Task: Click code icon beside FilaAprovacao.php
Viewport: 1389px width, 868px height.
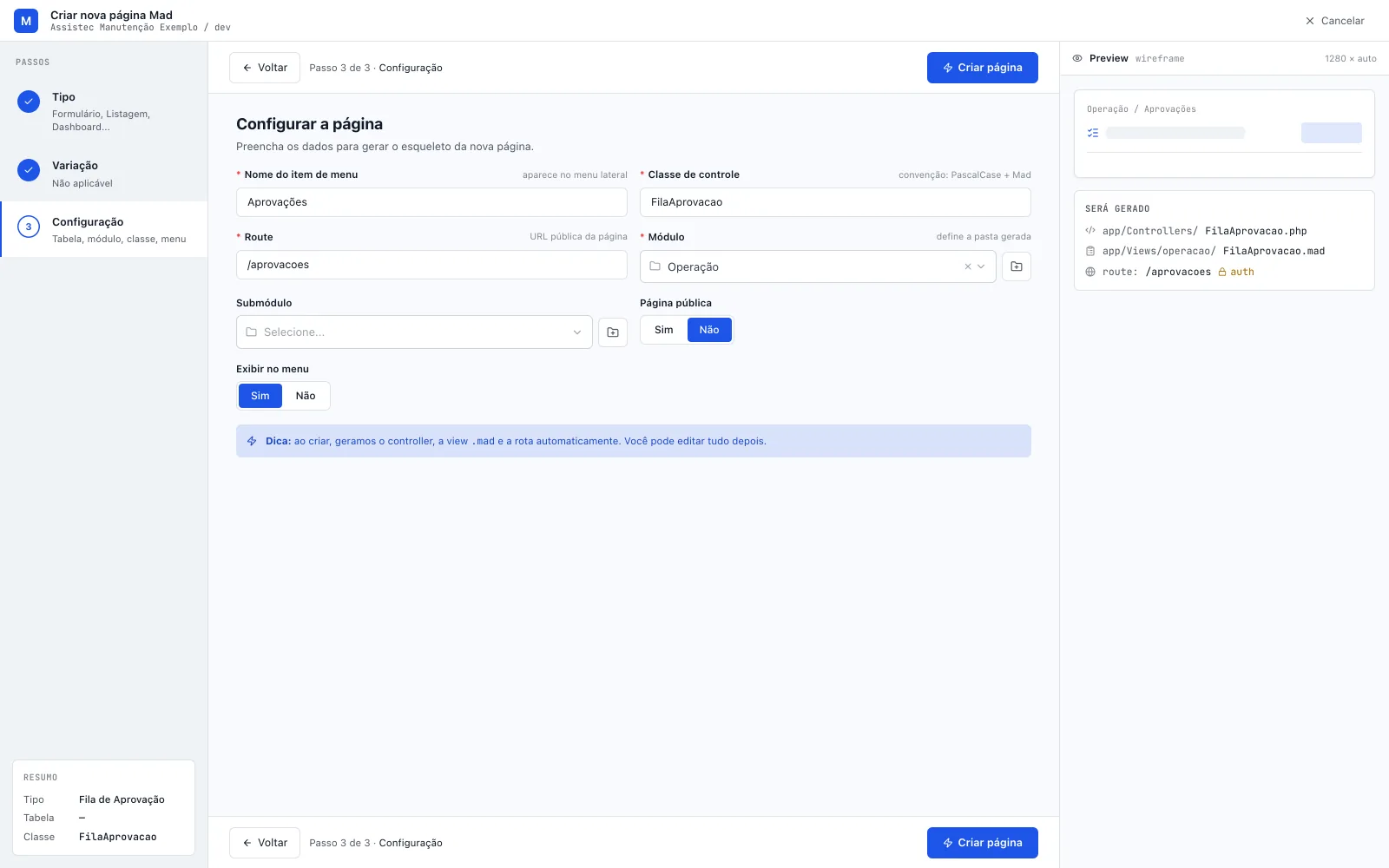Action: click(1090, 231)
